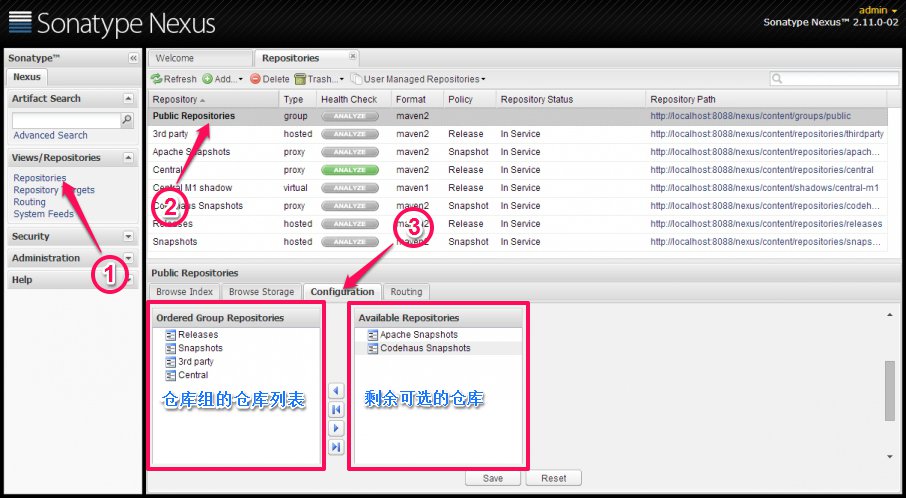Open the Advanced Search link
This screenshot has height=498, width=906.
50,135
